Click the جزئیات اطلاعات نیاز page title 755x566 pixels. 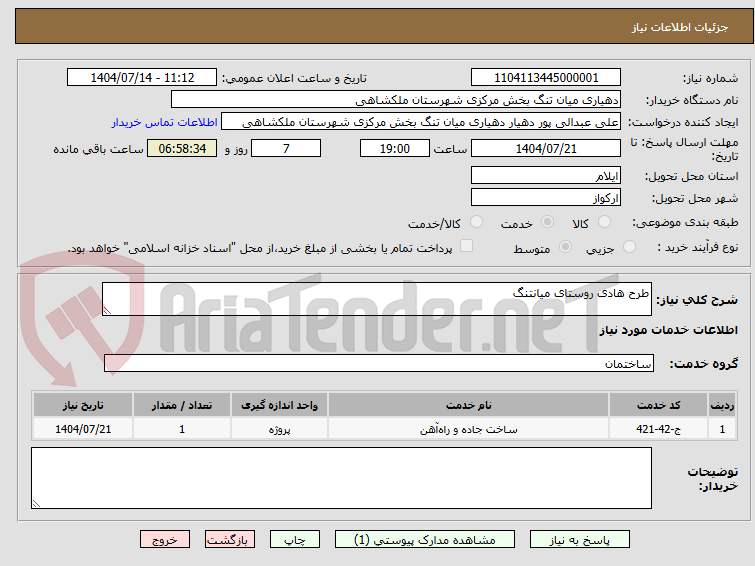point(679,27)
